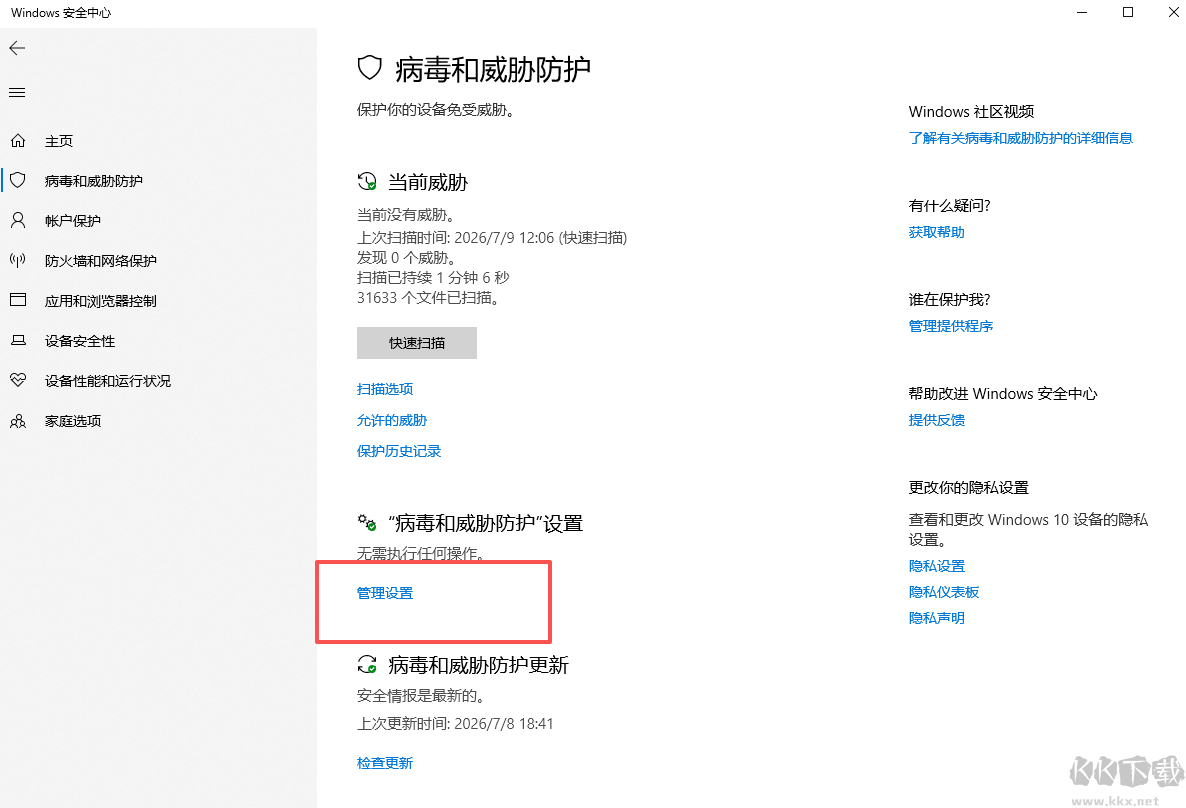
Task: Maximize the Windows 安全中心 window
Action: pyautogui.click(x=1128, y=12)
